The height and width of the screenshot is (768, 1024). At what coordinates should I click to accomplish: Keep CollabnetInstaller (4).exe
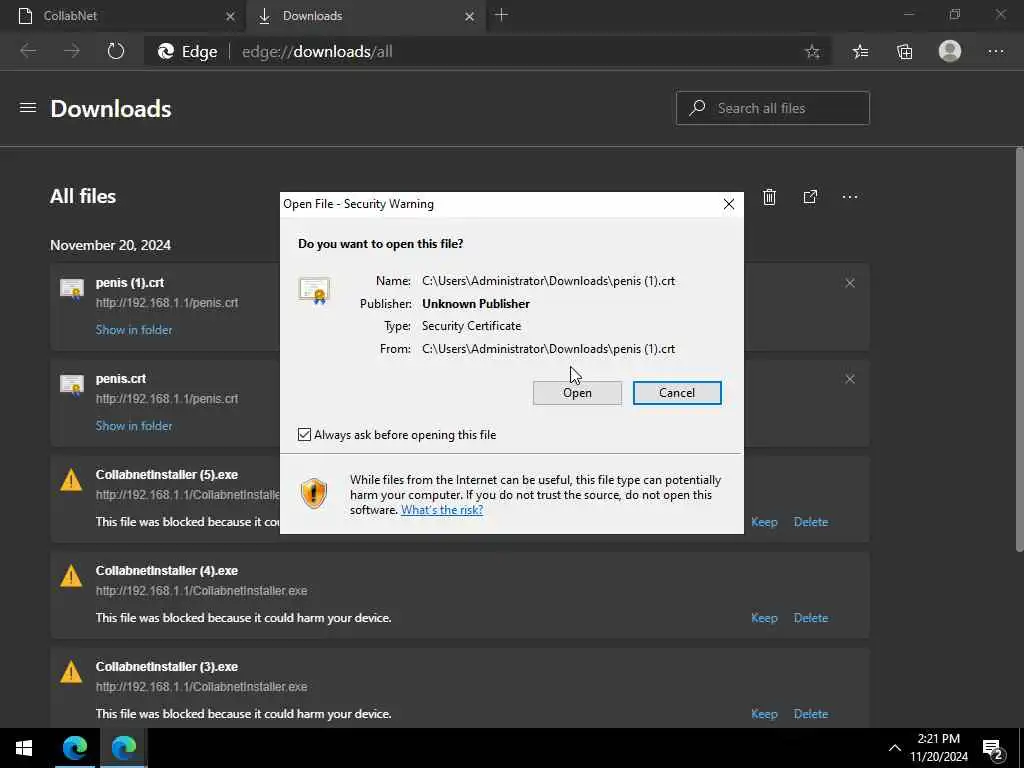(x=764, y=618)
